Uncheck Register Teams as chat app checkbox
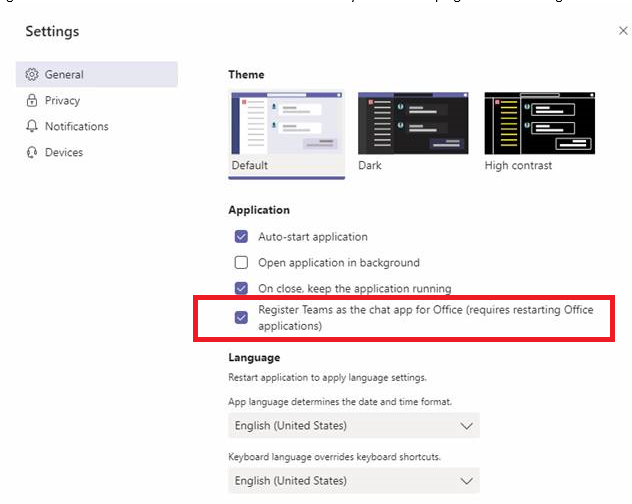 point(241,317)
